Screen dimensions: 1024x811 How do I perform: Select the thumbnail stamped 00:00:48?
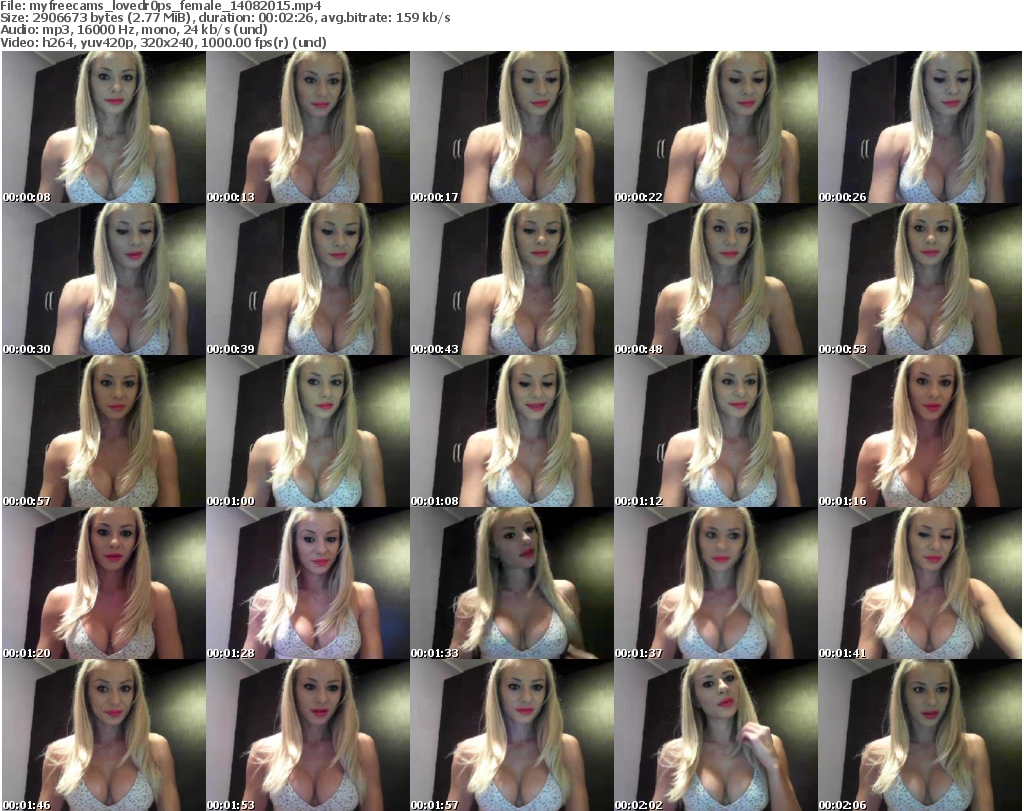pyautogui.click(x=716, y=279)
